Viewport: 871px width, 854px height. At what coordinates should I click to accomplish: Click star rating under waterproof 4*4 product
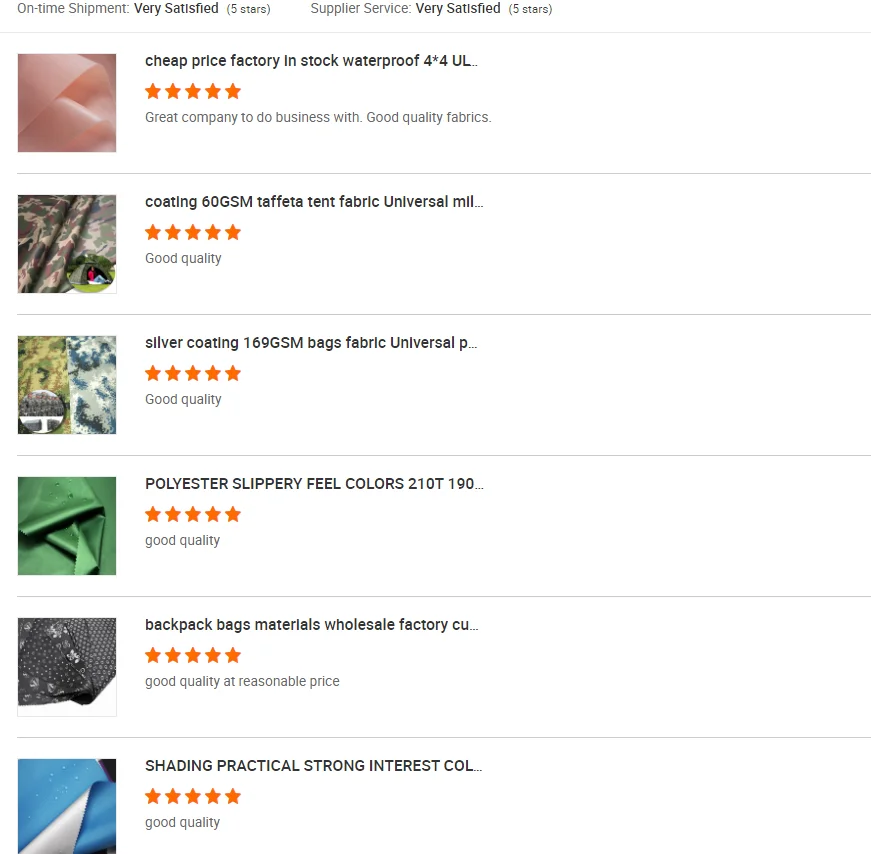point(193,91)
